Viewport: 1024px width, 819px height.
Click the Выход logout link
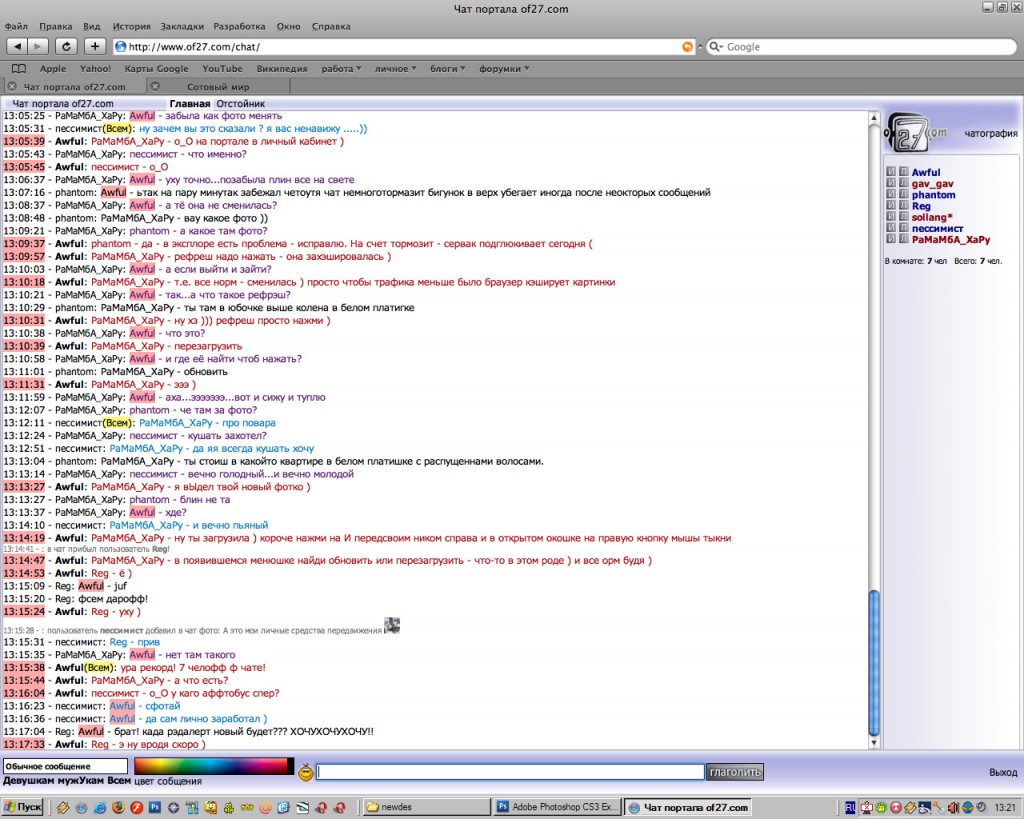pyautogui.click(x=1003, y=772)
